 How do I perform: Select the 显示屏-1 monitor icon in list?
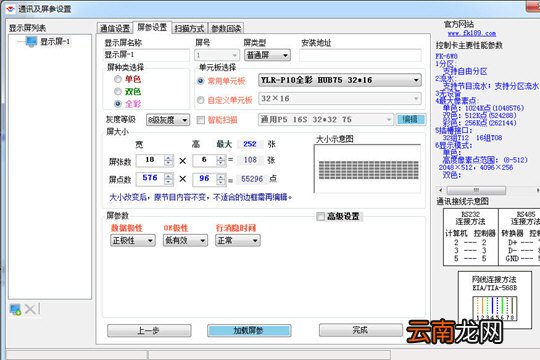tap(31, 42)
